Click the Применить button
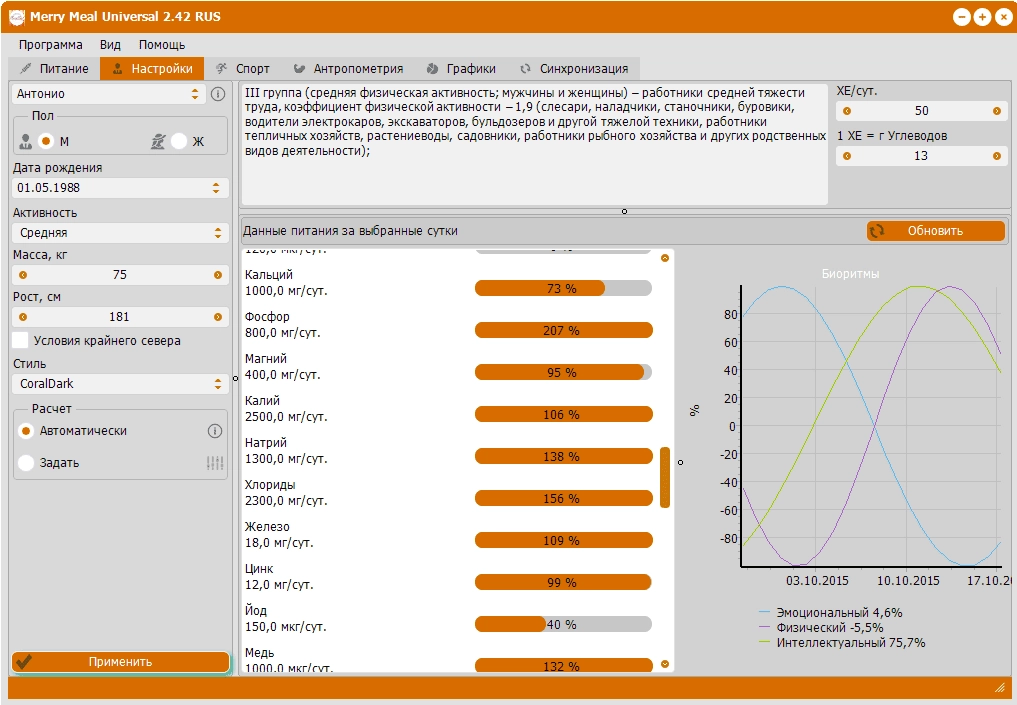The width and height of the screenshot is (1017, 705). tap(121, 662)
